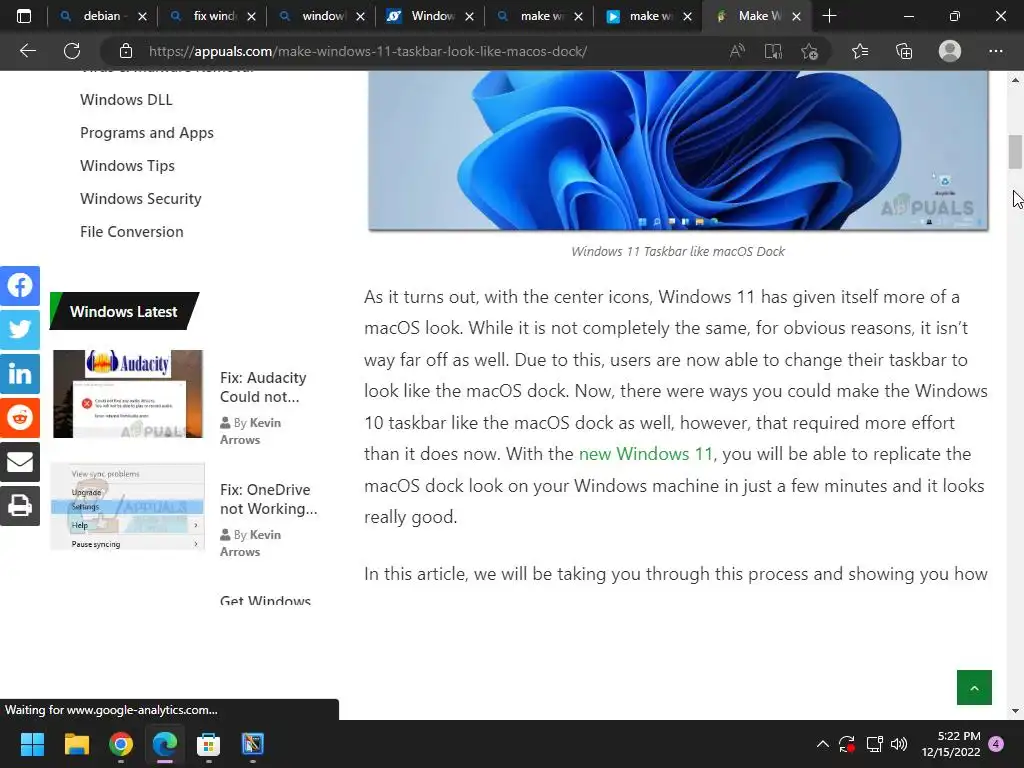1024x768 pixels.
Task: Turn on Read aloud in address bar
Action: click(737, 51)
